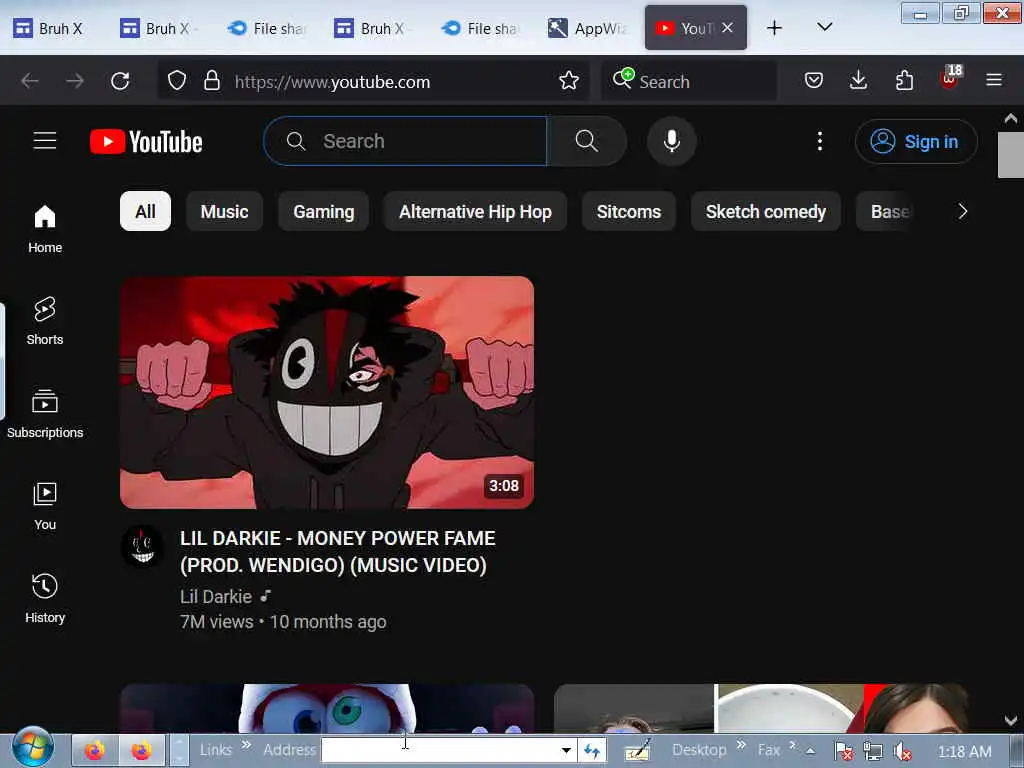Expand the Fax toolbar chevron
Viewport: 1024px width, 768px height.
coord(792,744)
